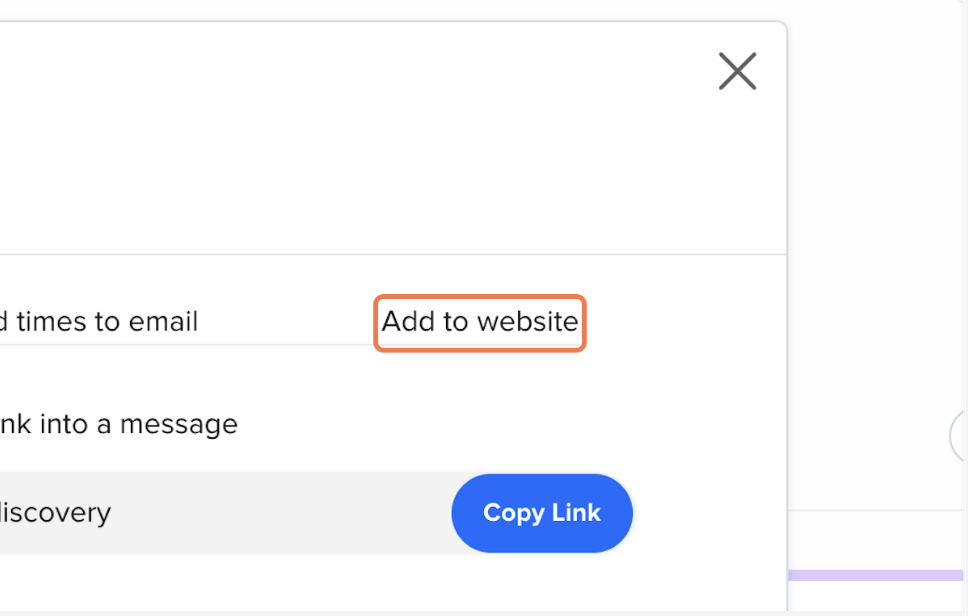
Task: Switch to the Add to website tab
Action: click(479, 322)
